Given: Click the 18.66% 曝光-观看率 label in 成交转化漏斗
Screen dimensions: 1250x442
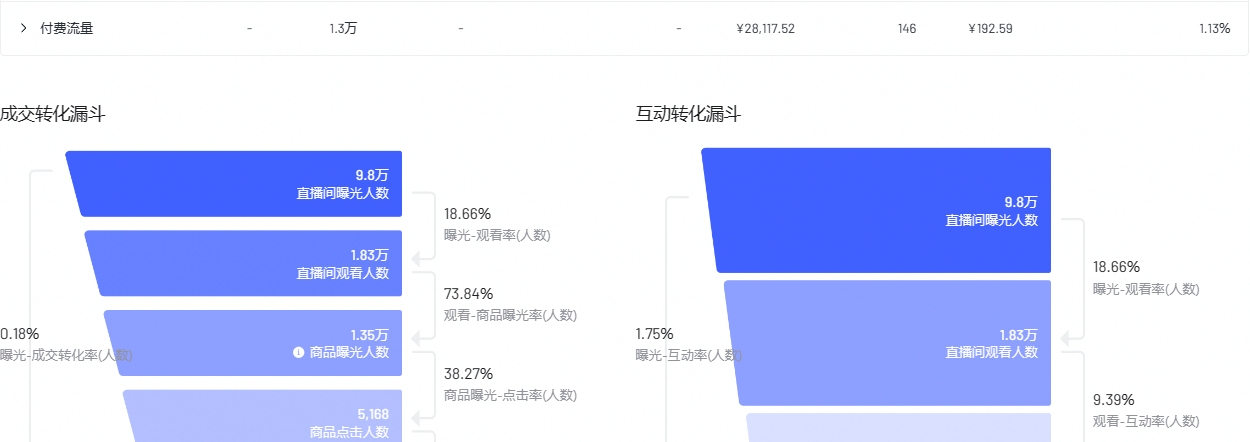Looking at the screenshot, I should 497,224.
